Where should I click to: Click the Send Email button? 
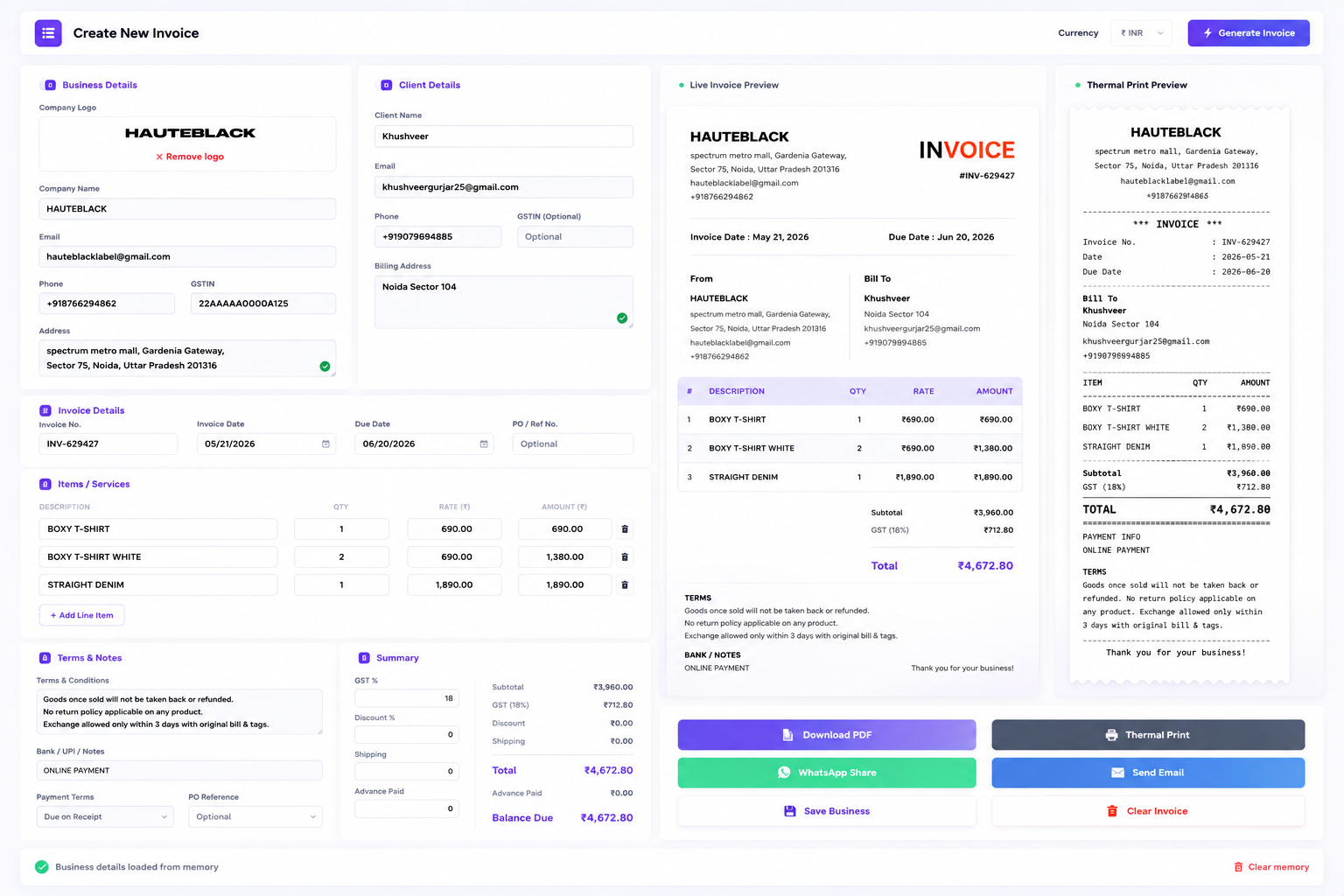click(1148, 773)
